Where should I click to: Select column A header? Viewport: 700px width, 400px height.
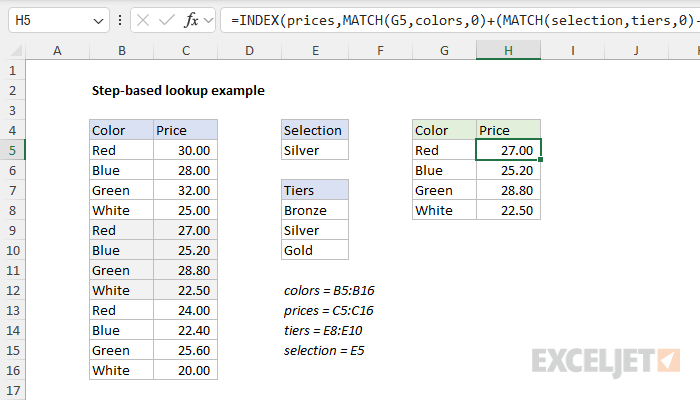57,50
